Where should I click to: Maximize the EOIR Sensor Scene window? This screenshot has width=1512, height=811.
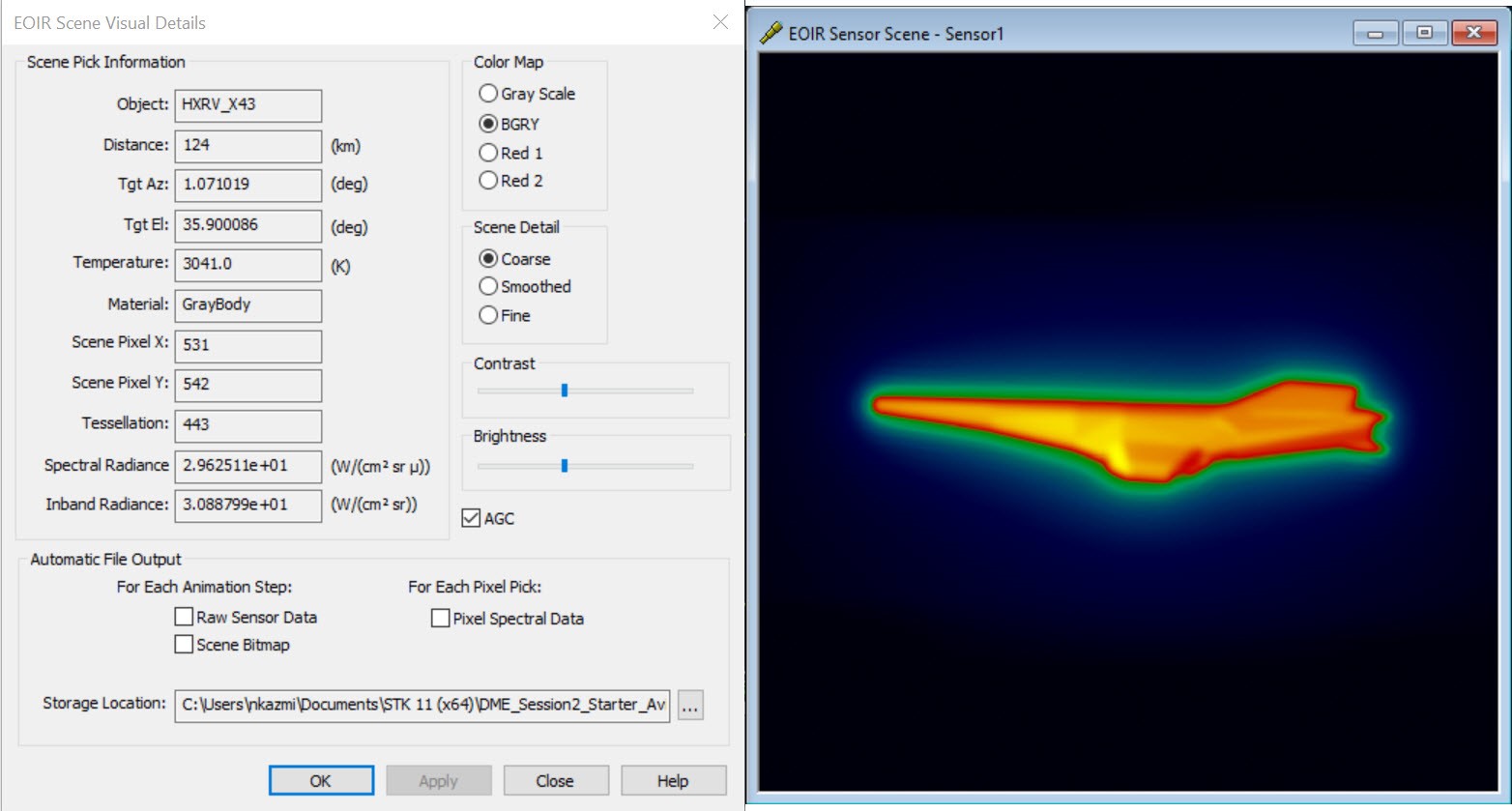pyautogui.click(x=1424, y=34)
